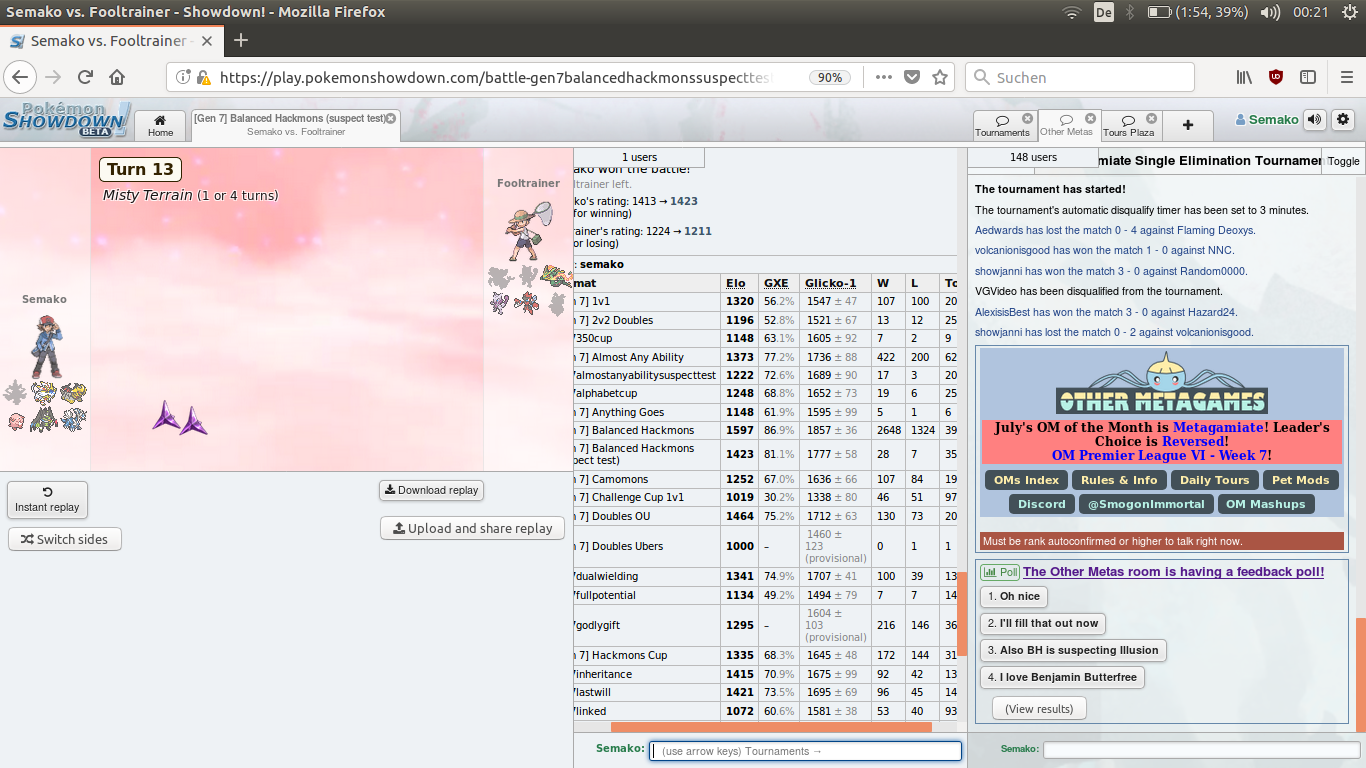
Task: Click the View results poll button
Action: [x=1039, y=709]
